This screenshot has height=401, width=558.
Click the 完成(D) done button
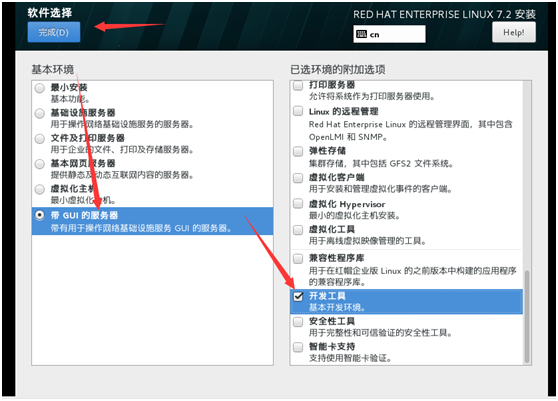(x=54, y=32)
